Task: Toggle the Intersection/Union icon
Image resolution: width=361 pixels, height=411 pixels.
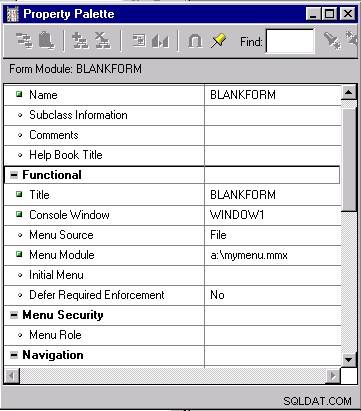Action: click(x=195, y=42)
